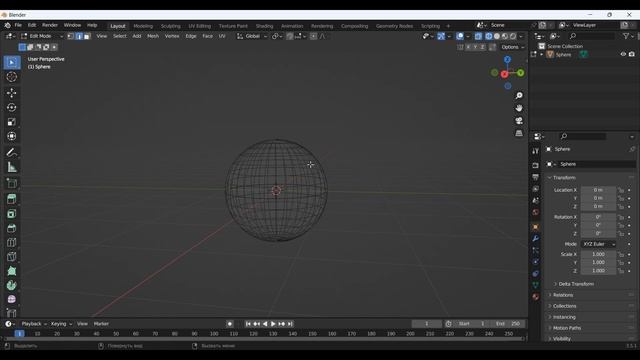
Task: Select the Knife tool
Action: click(x=12, y=257)
